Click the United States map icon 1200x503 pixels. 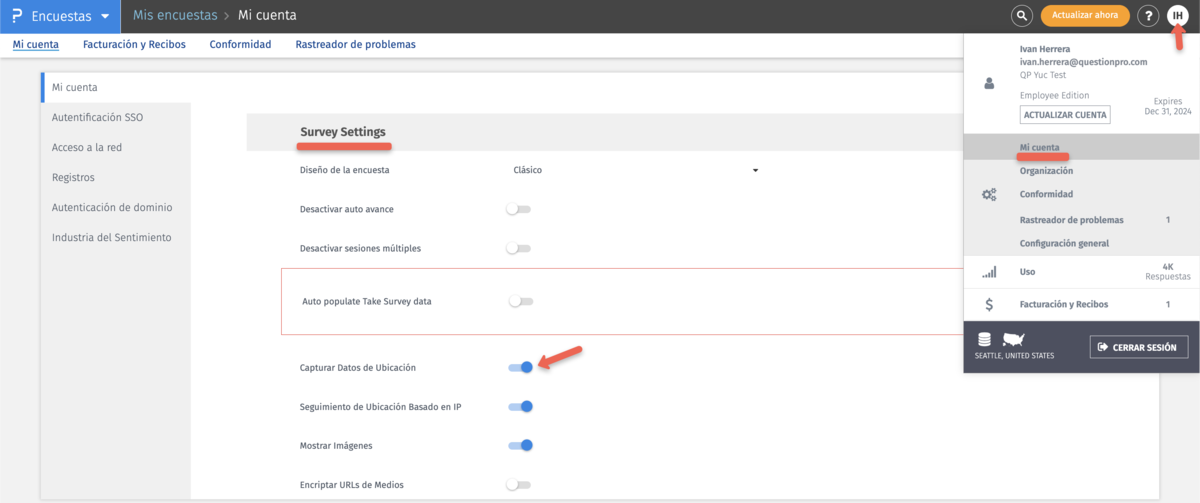tap(1013, 340)
